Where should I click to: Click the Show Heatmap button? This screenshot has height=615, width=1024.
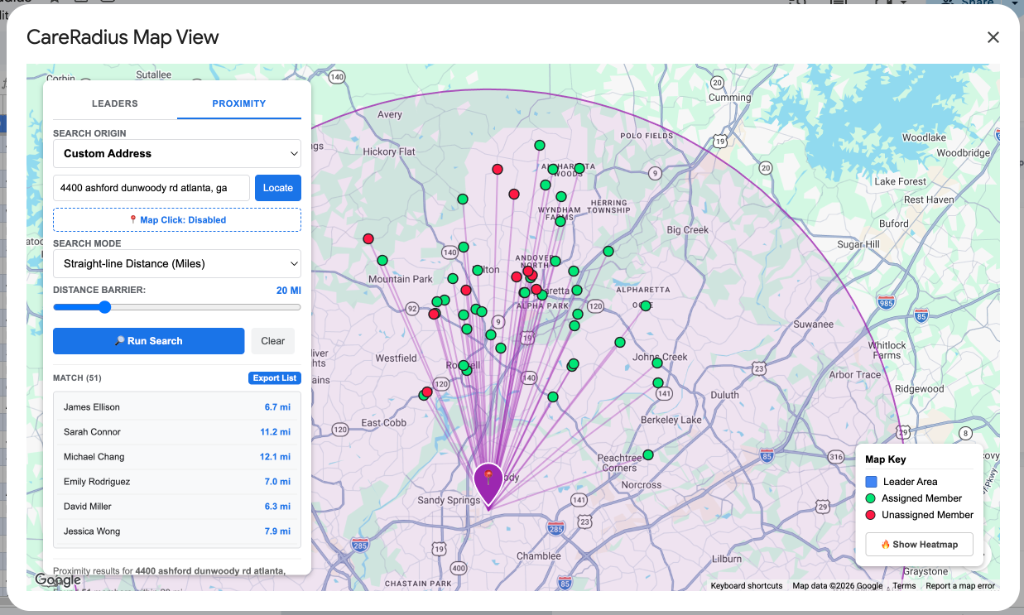[x=920, y=544]
